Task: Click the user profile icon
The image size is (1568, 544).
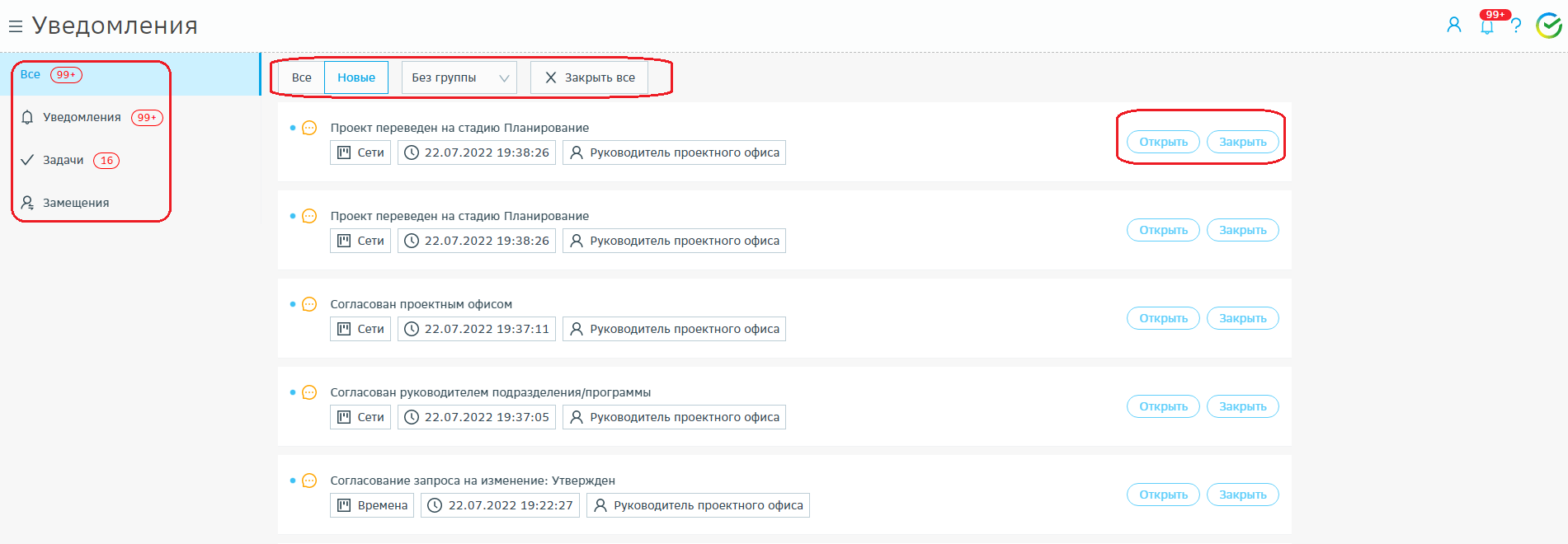Action: coord(1453,25)
